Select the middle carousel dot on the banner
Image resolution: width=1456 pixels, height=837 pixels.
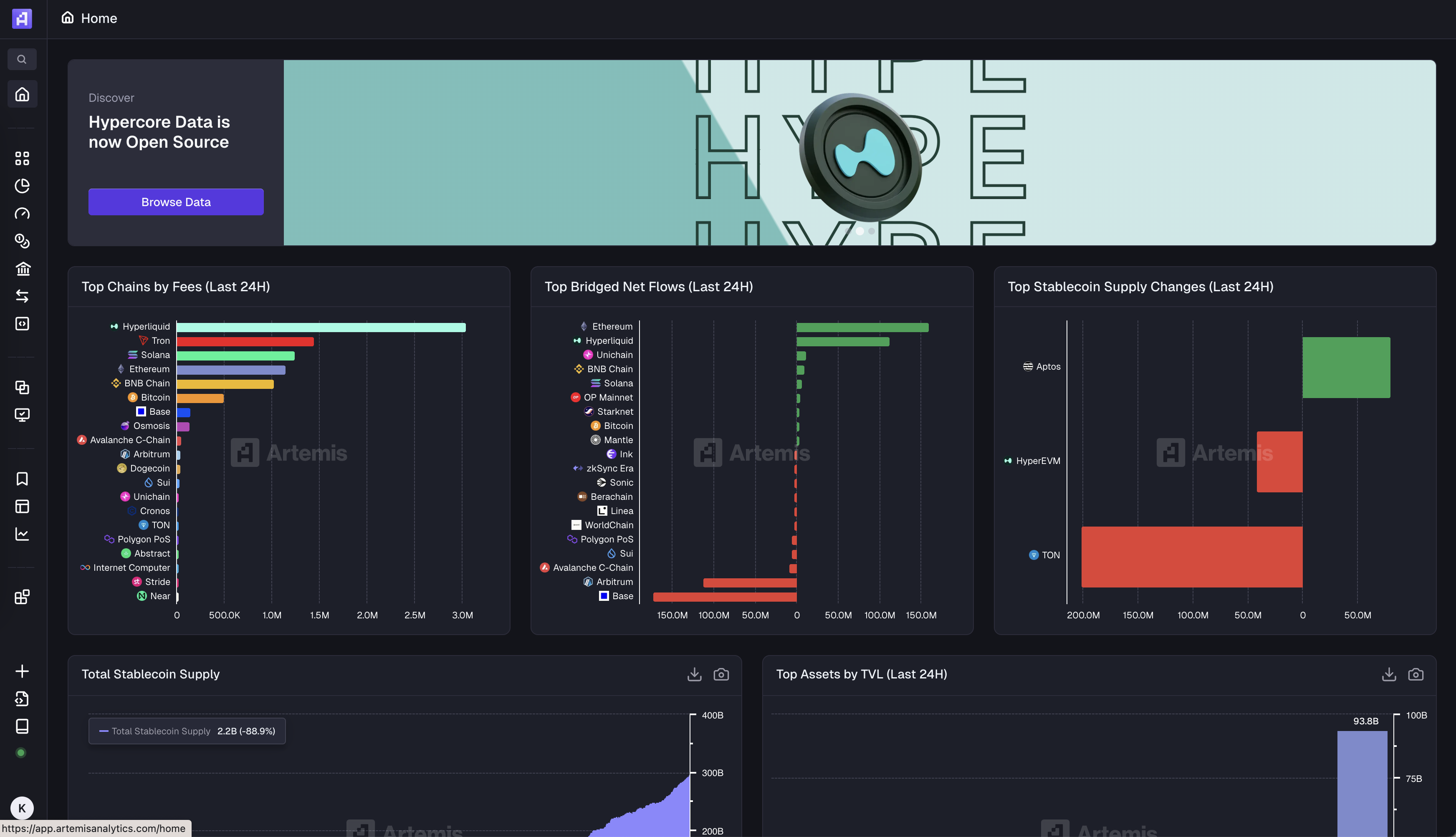coord(859,231)
